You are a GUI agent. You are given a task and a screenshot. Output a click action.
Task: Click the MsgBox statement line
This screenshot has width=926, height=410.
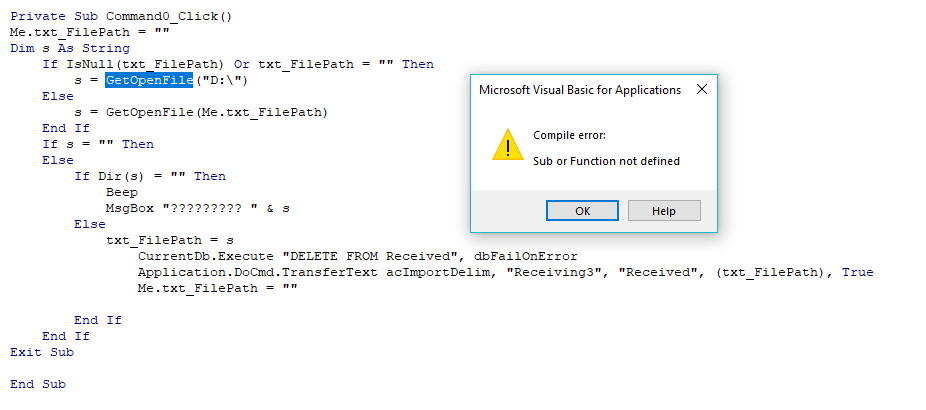click(198, 209)
